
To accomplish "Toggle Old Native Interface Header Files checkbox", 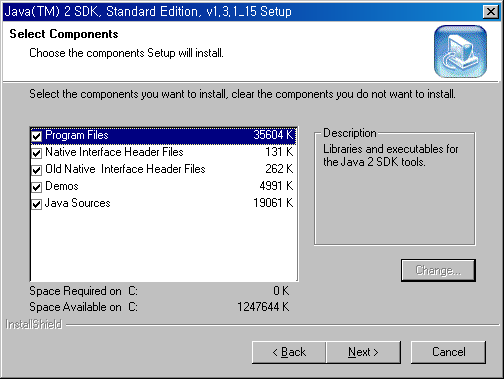I will [x=36, y=170].
